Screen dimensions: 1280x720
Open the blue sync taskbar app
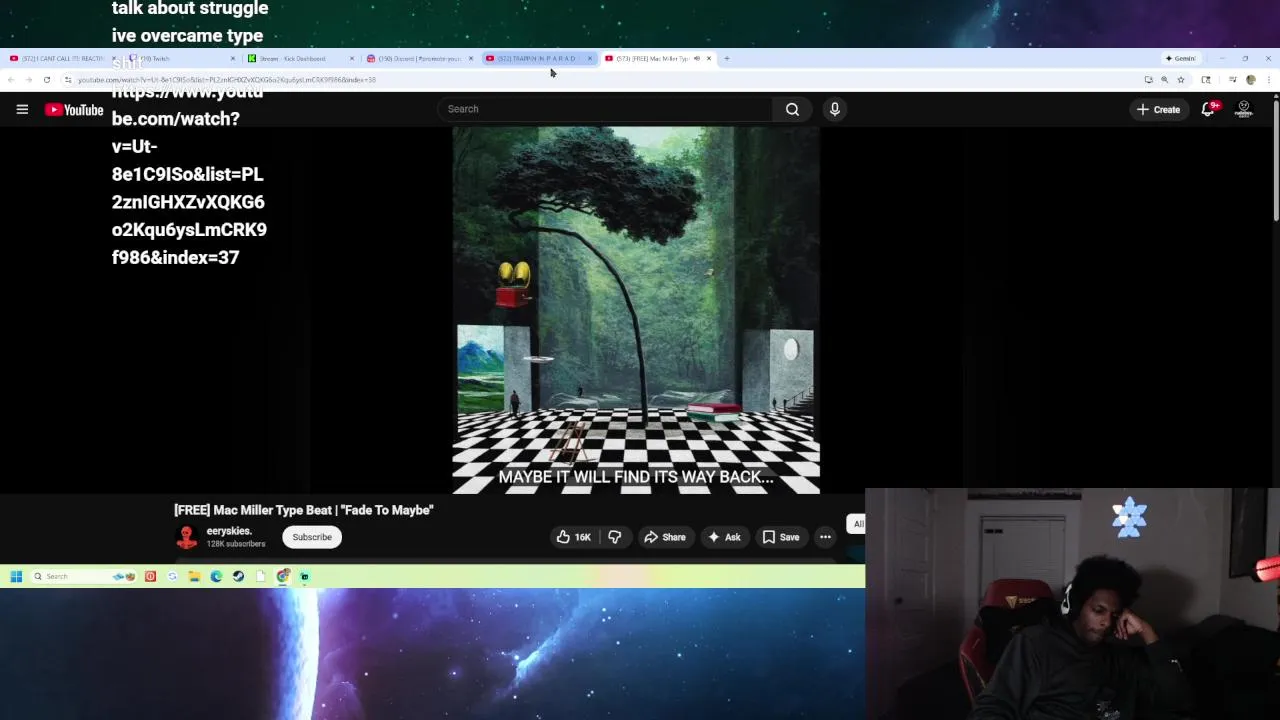point(172,576)
